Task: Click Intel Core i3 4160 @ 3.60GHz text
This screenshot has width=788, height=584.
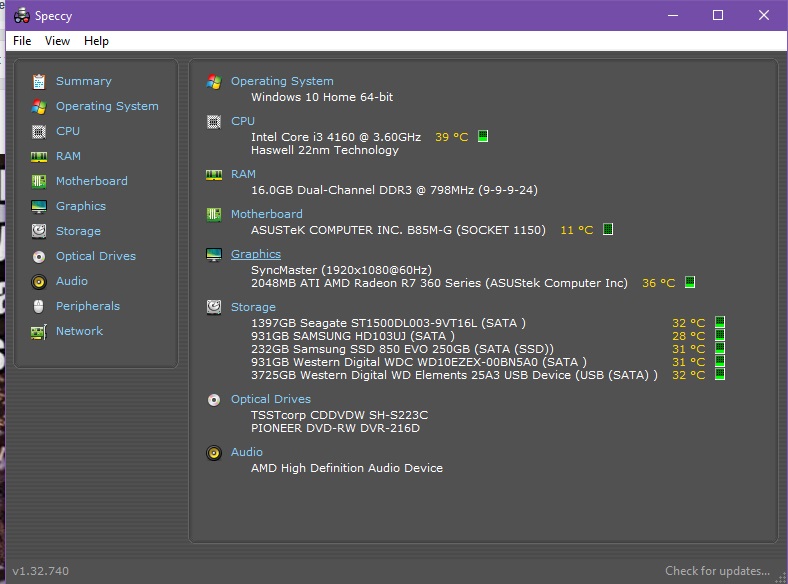Action: point(336,137)
